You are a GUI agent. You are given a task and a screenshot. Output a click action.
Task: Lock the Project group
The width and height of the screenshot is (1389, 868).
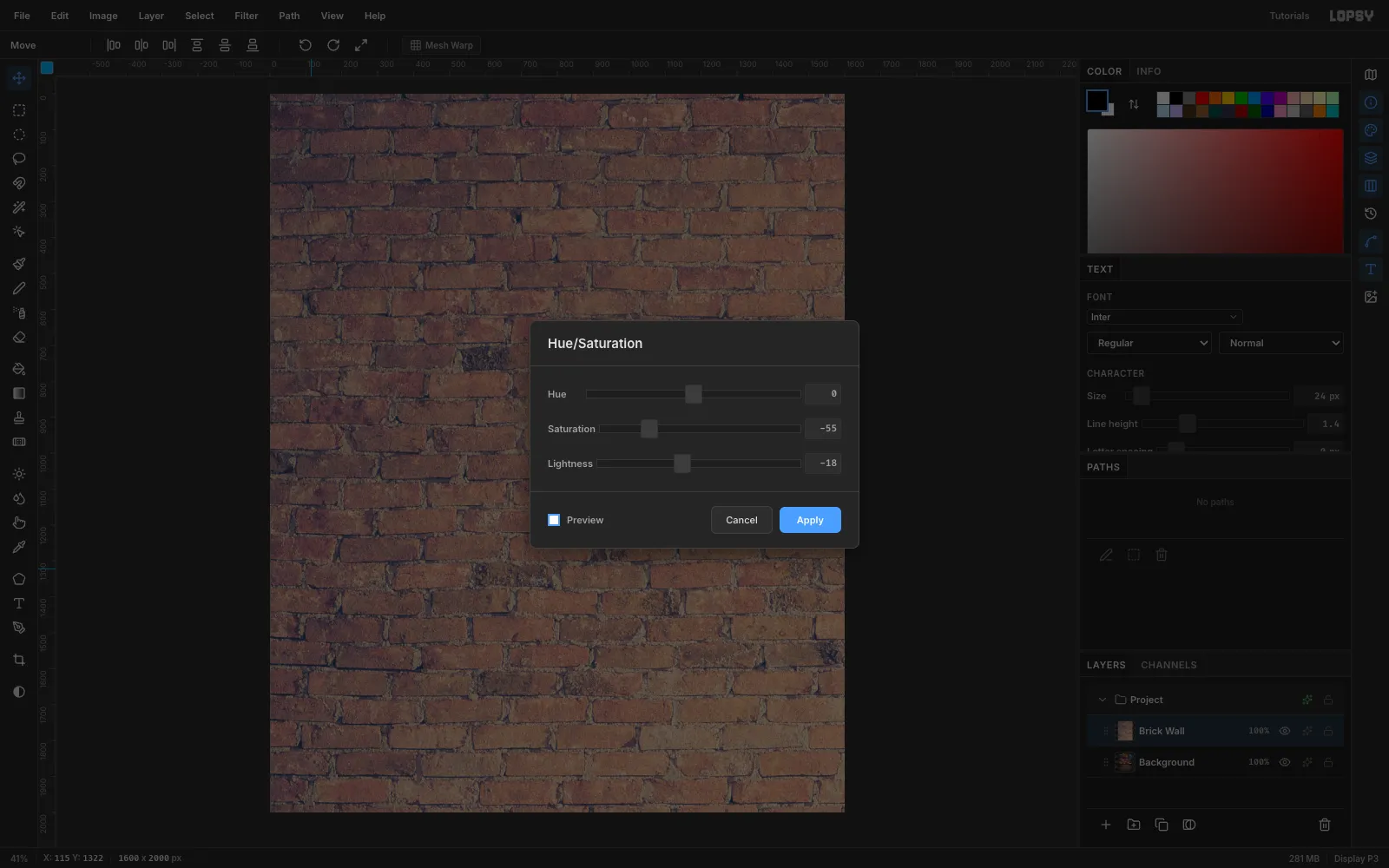pos(1328,700)
